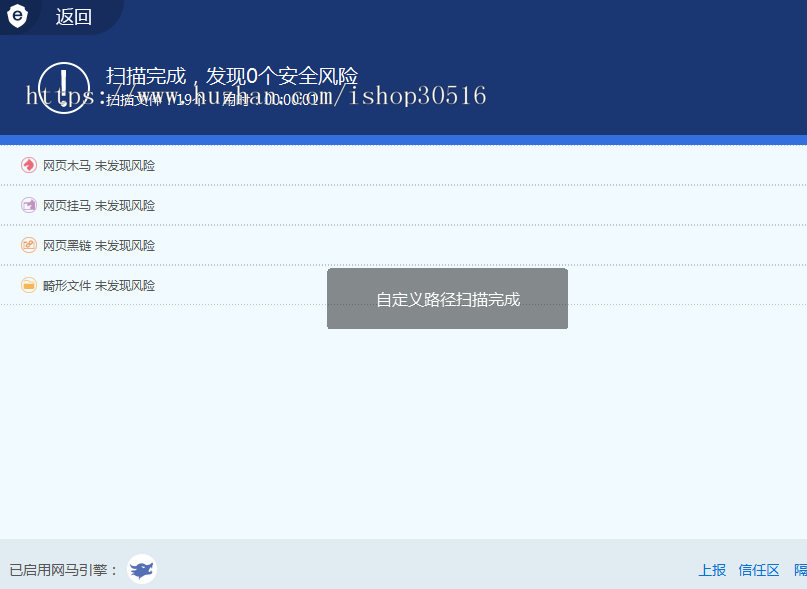807x589 pixels.
Task: Select the 网页挂马 未发现风险 row
Action: click(404, 205)
